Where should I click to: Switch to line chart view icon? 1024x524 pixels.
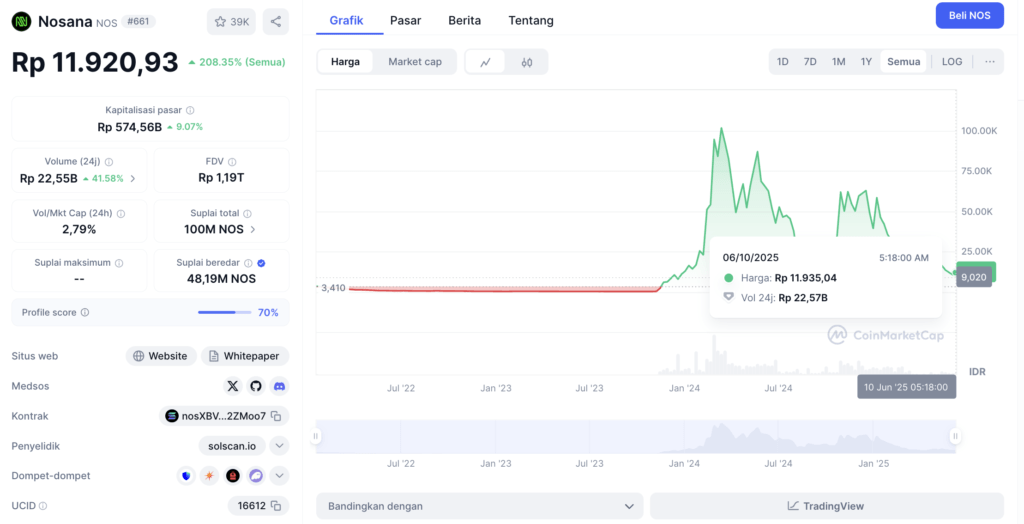(x=485, y=62)
